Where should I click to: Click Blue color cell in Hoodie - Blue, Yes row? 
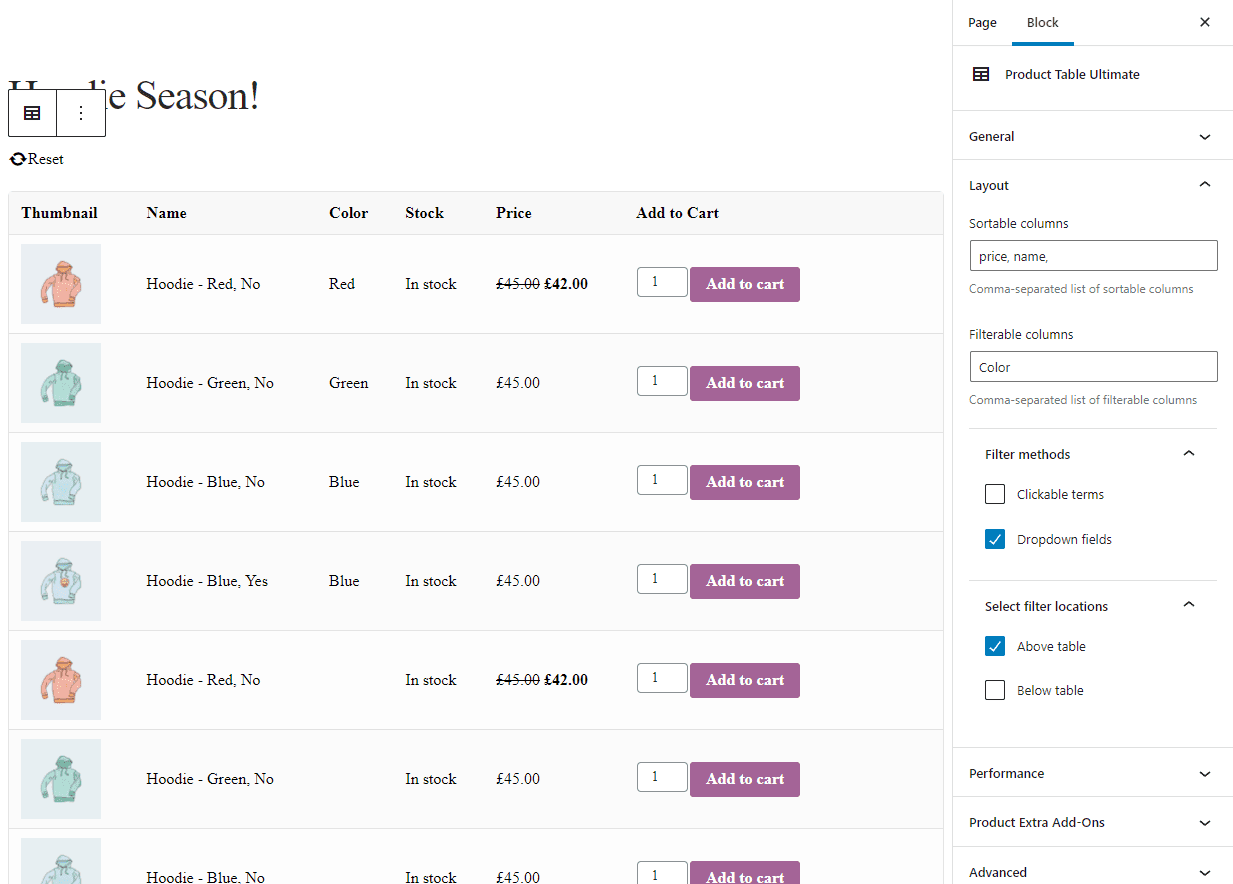click(x=344, y=581)
